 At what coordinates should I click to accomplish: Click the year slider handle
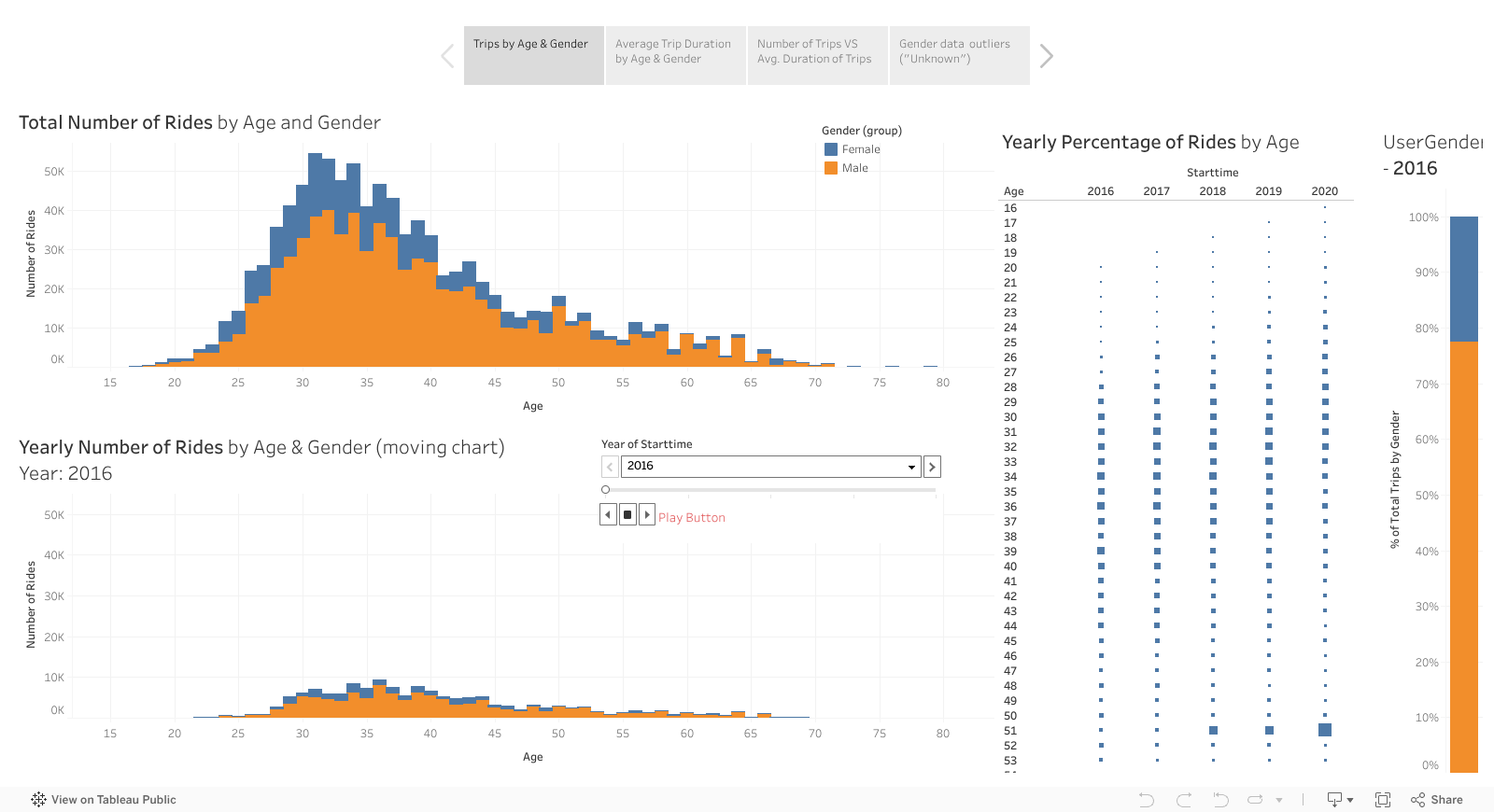point(606,490)
